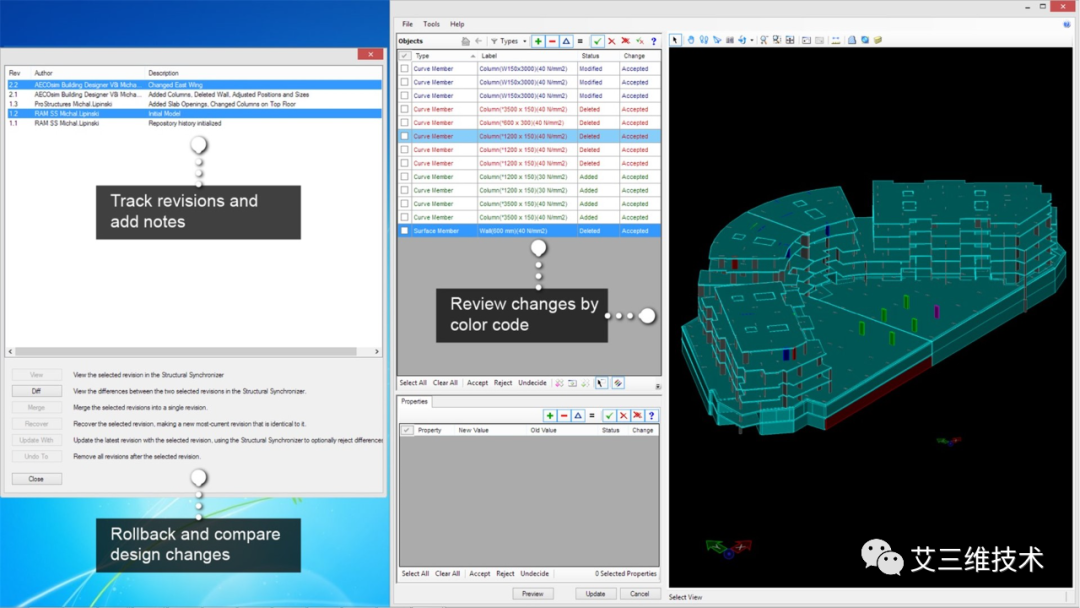Click the Diff button
The height and width of the screenshot is (608, 1080).
point(37,391)
